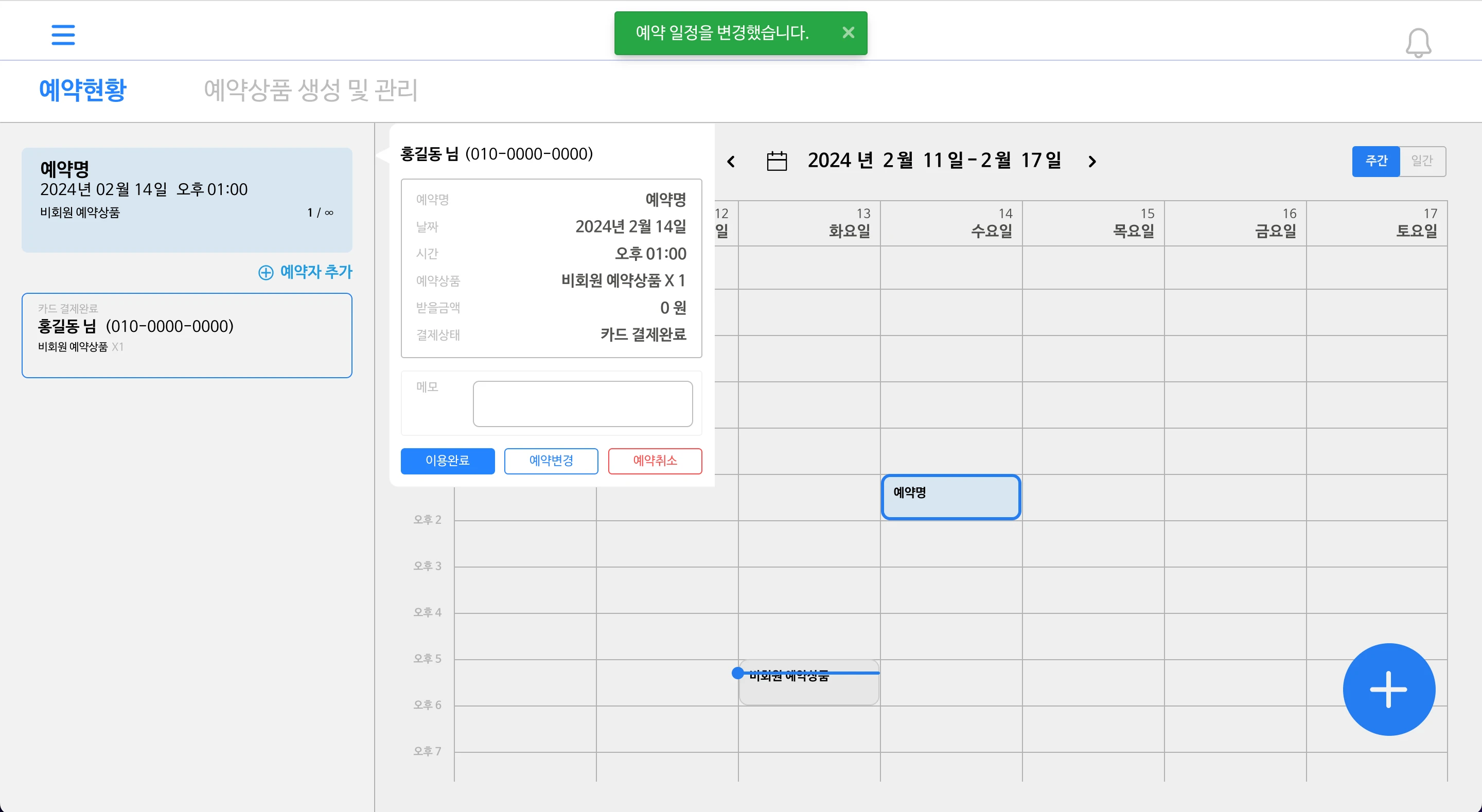
Task: Click the floating add reservation plus button
Action: click(x=1389, y=690)
